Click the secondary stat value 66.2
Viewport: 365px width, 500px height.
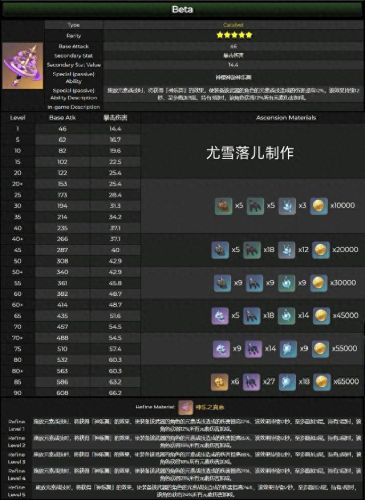coord(115,393)
